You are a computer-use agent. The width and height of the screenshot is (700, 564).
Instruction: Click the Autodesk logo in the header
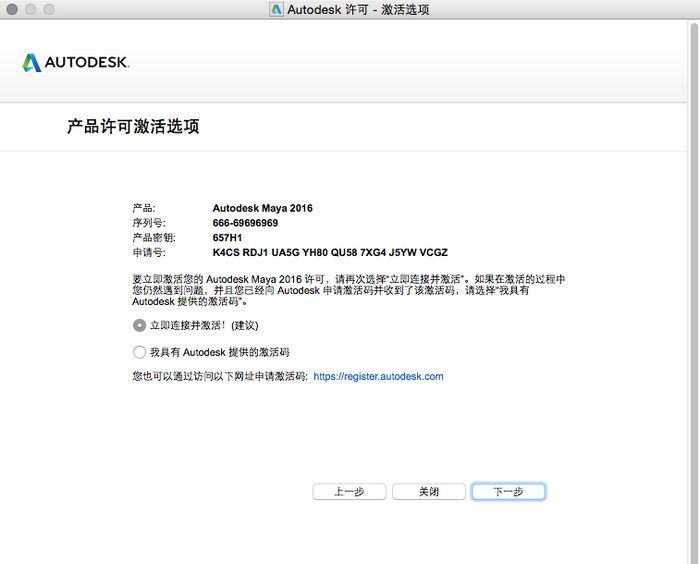(75, 63)
